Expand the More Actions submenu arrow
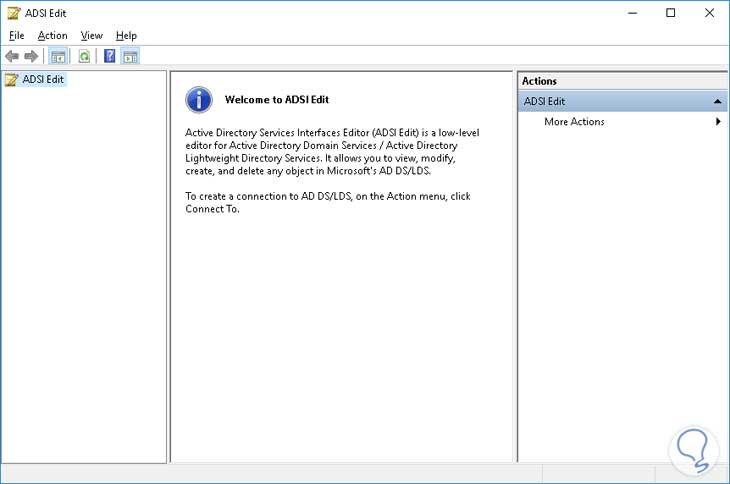Viewport: 730px width, 484px height. click(718, 121)
